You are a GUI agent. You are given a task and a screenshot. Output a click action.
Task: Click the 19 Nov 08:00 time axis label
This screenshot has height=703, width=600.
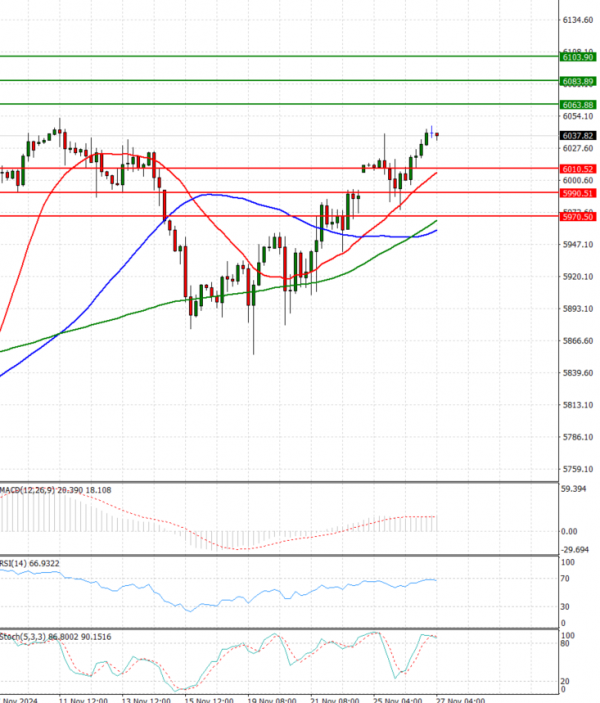click(272, 700)
